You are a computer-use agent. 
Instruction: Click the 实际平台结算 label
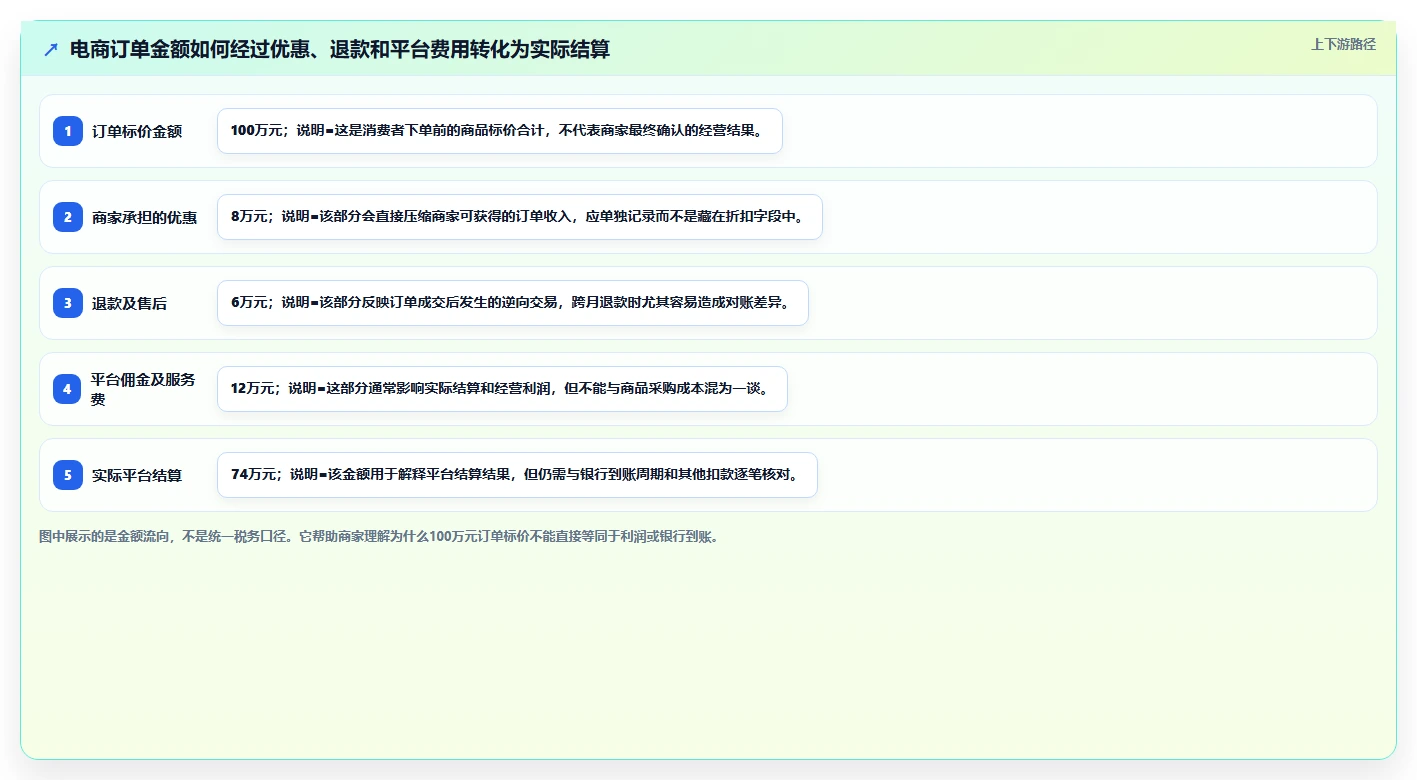click(137, 475)
